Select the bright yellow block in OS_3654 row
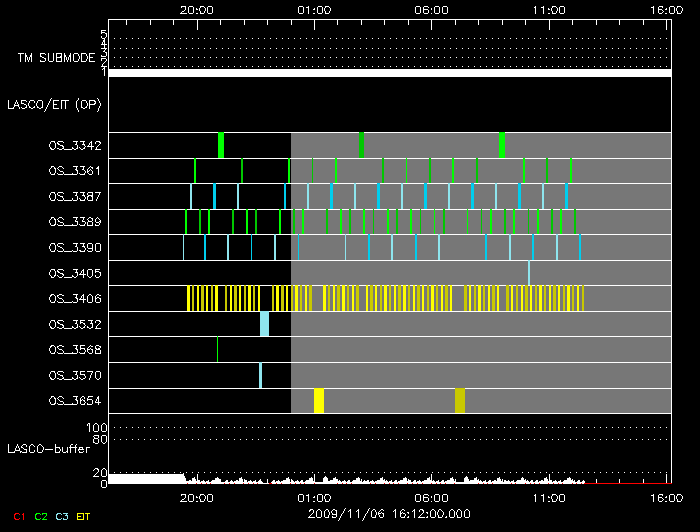 coord(319,400)
